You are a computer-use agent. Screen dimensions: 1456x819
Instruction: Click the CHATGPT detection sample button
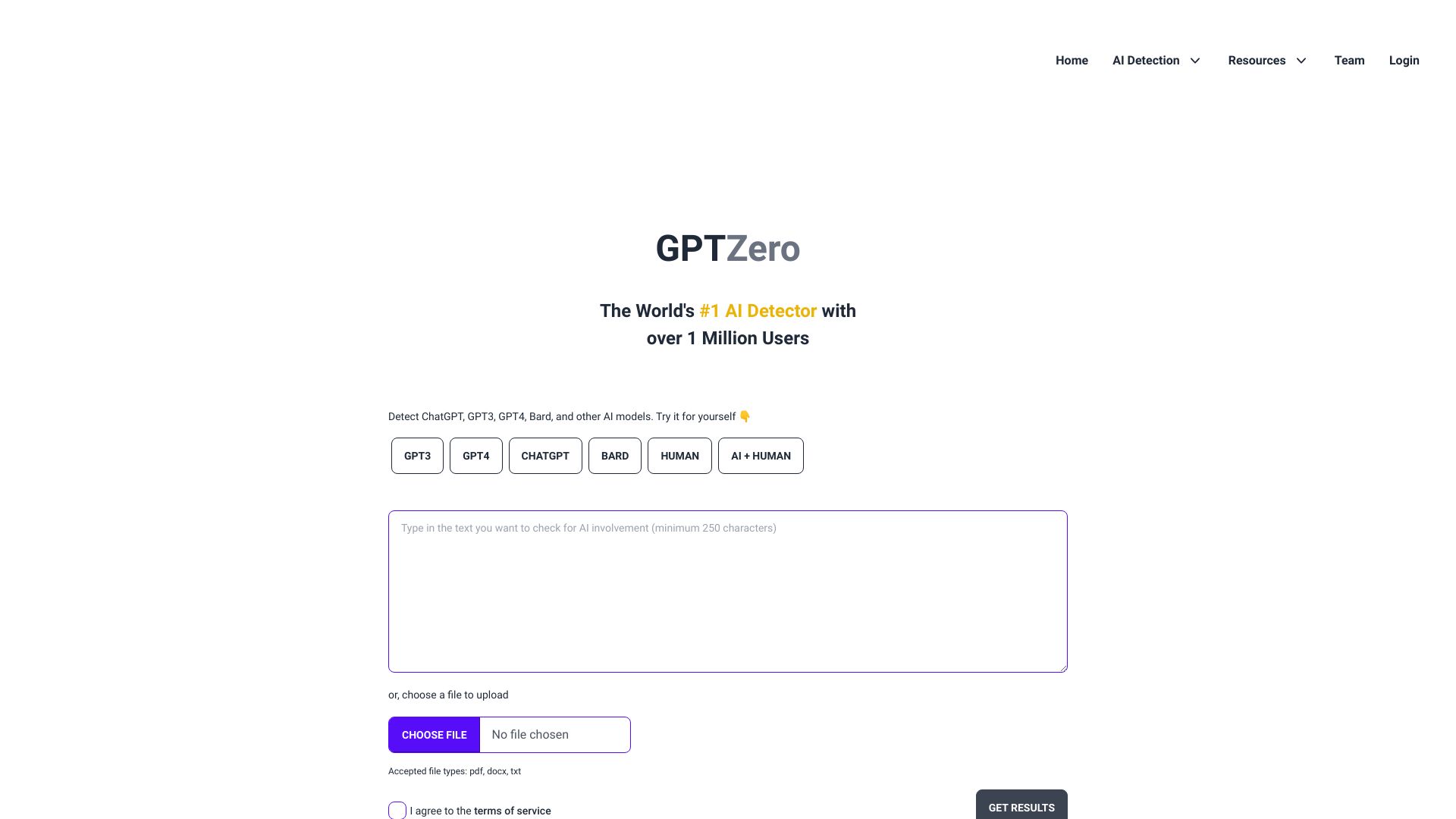[544, 455]
